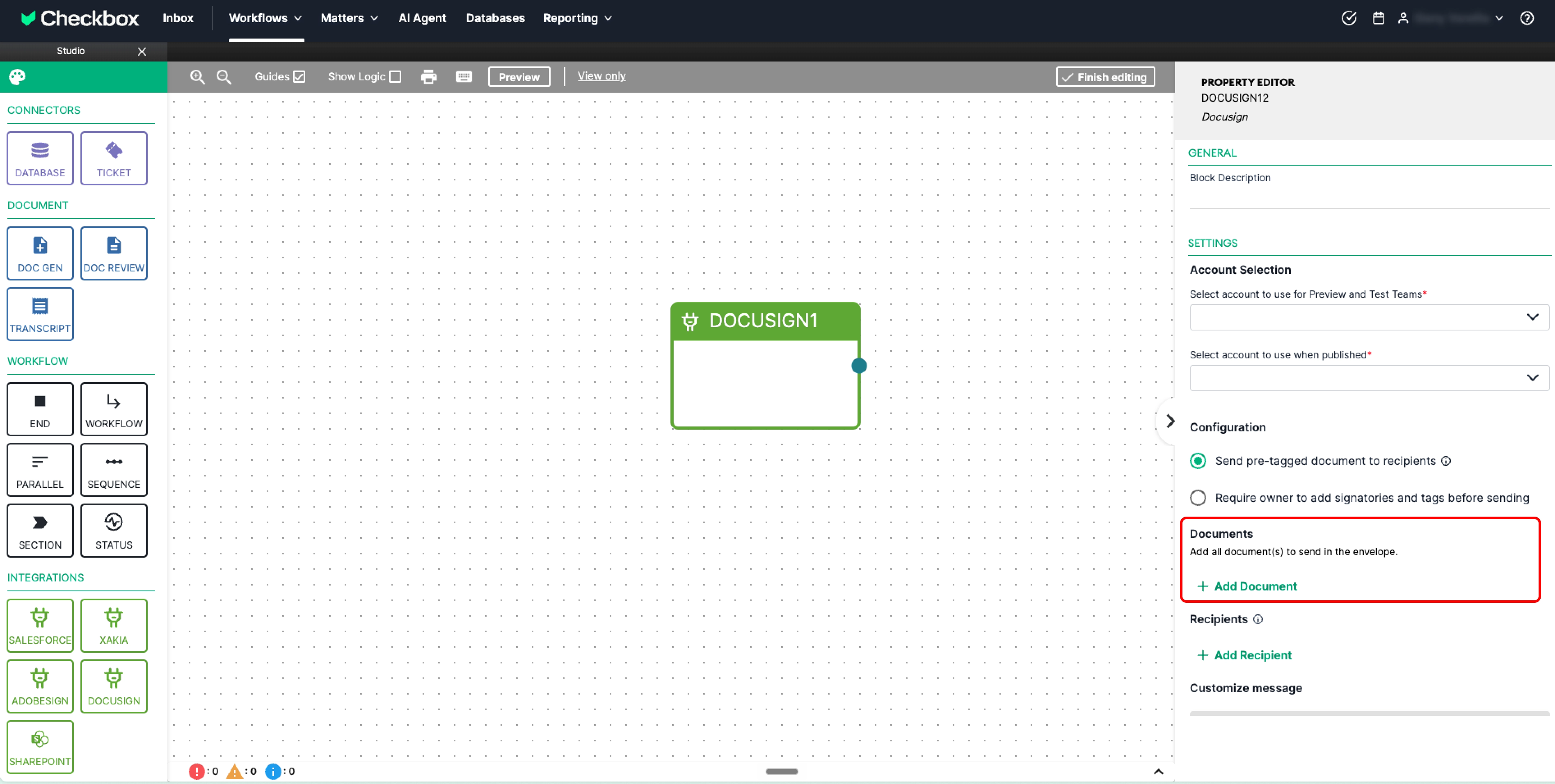Expand the Reporting menu
Viewport: 1555px width, 784px height.
click(578, 18)
